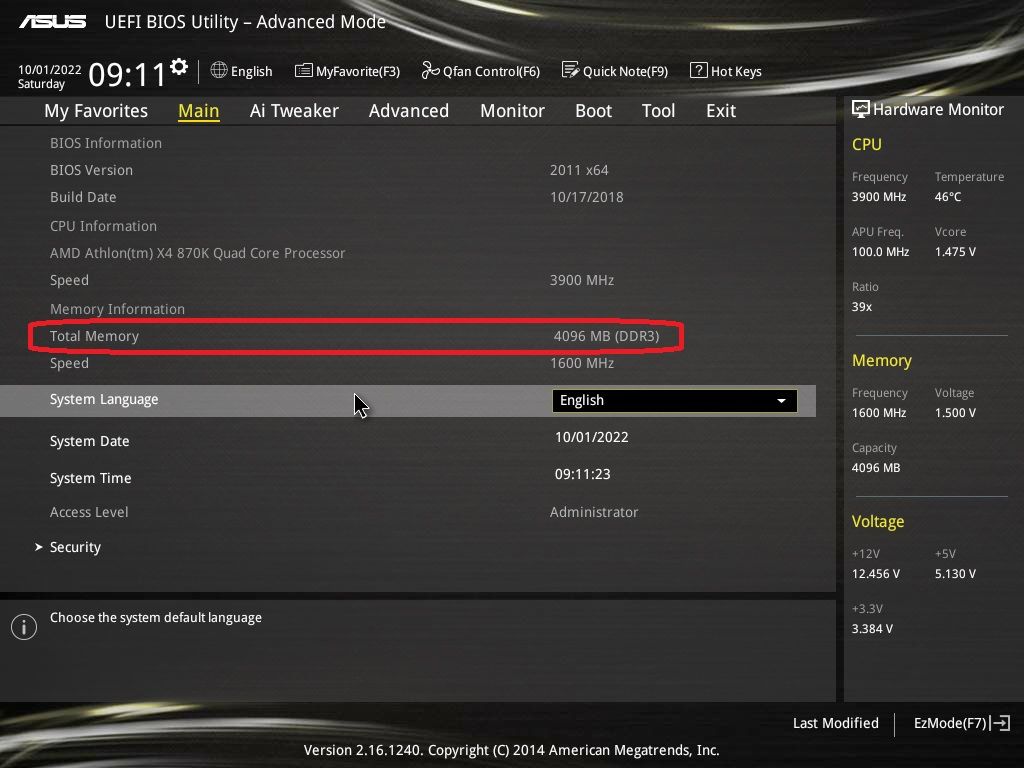
Task: Click the AMD Athlon X4 870K processor text
Action: (x=197, y=253)
